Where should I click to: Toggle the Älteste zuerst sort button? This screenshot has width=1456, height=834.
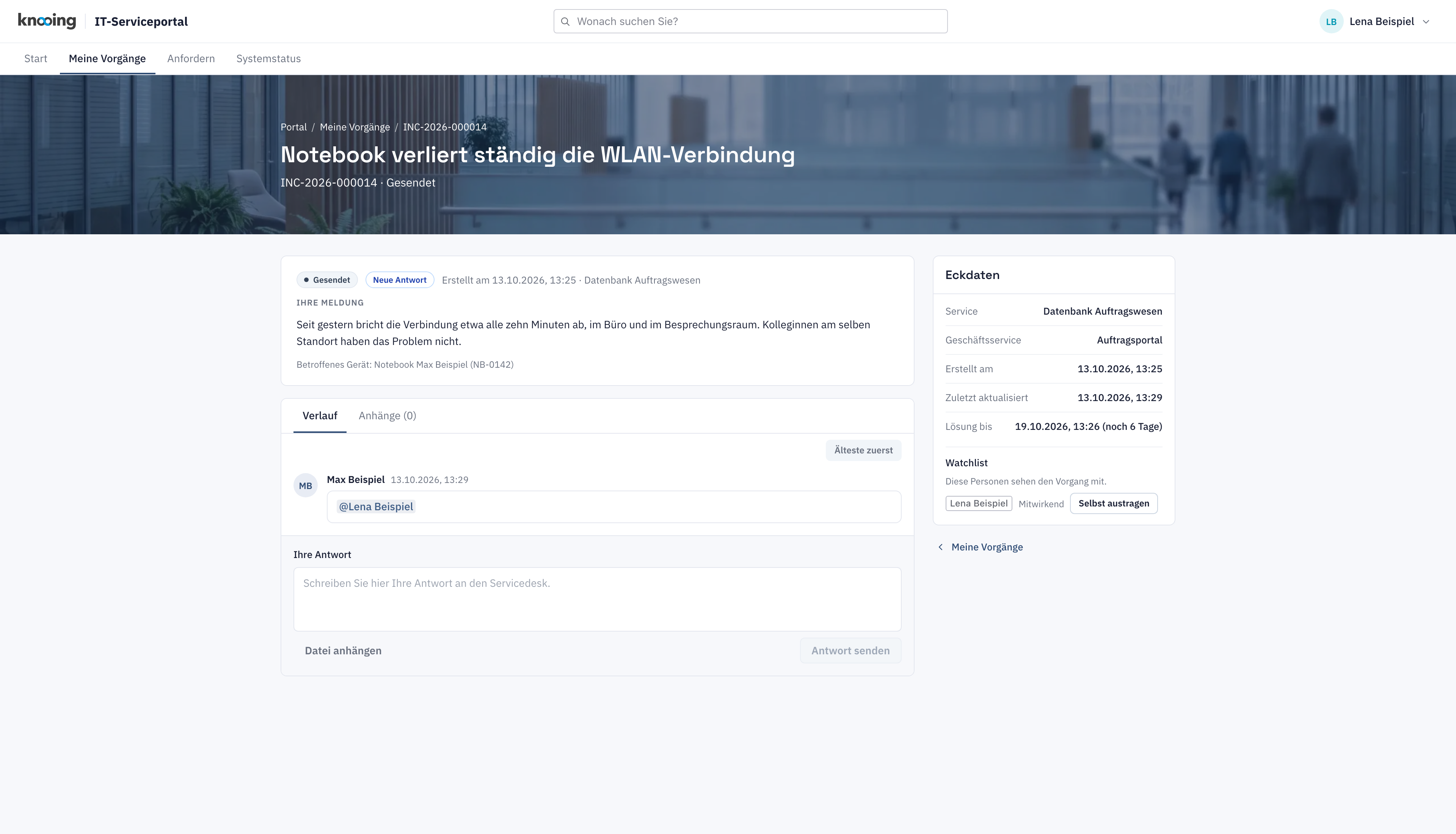tap(863, 450)
